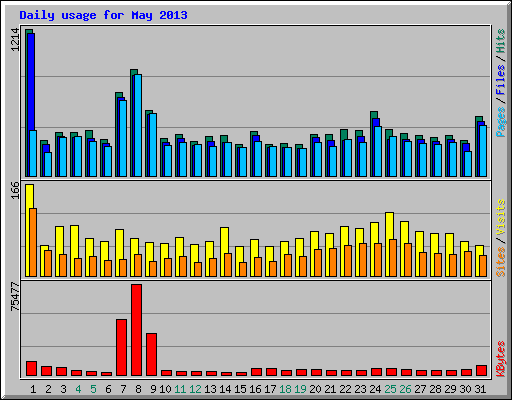Click day label 20 on the x-axis
Viewport: 512px width, 400px height.
(x=315, y=389)
